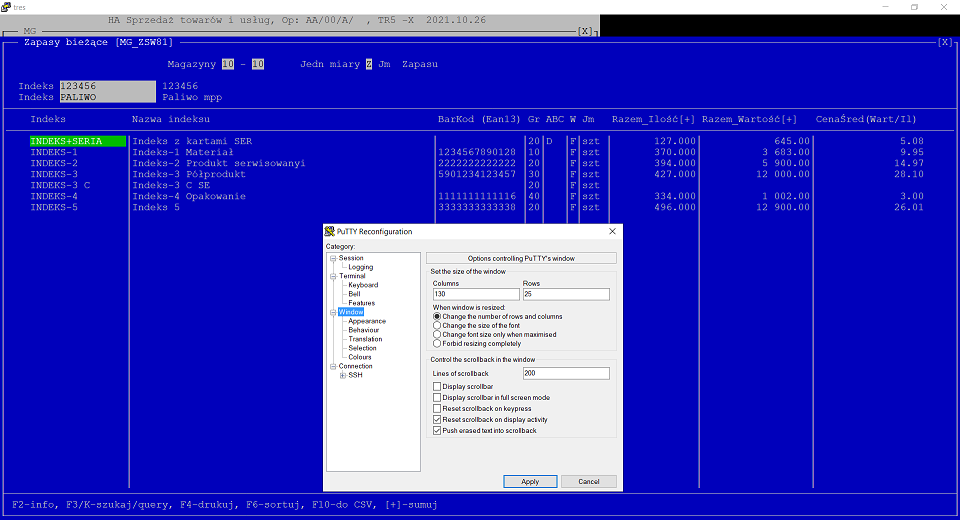Select Terminal category in tree
Image resolution: width=960 pixels, height=520 pixels.
(352, 276)
